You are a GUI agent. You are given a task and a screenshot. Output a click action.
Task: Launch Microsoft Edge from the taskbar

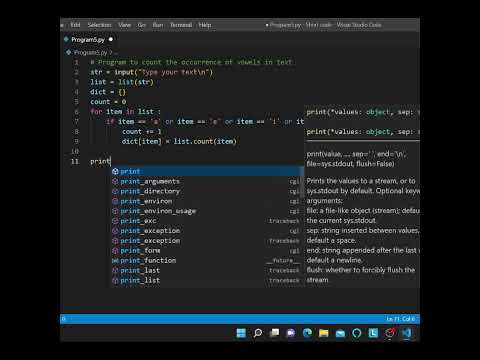(x=307, y=333)
